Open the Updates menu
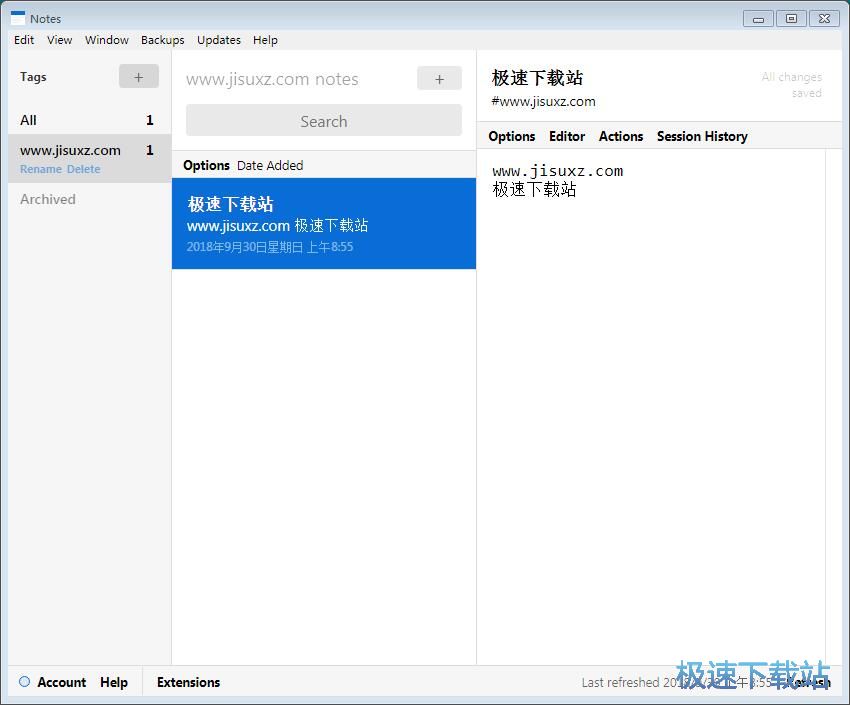Screen dimensions: 850x705 [x=219, y=40]
